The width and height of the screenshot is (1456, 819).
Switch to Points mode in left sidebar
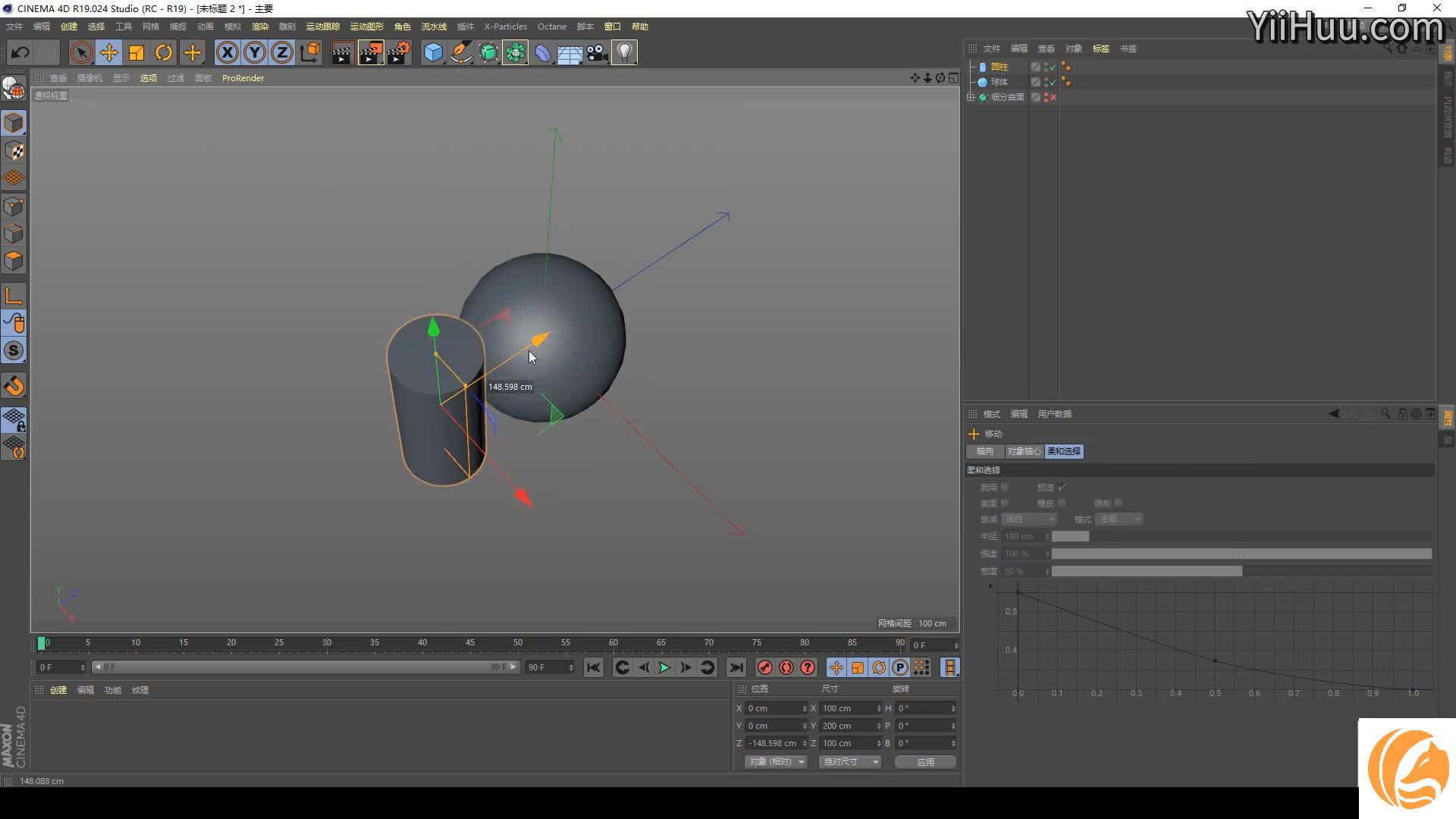click(14, 206)
